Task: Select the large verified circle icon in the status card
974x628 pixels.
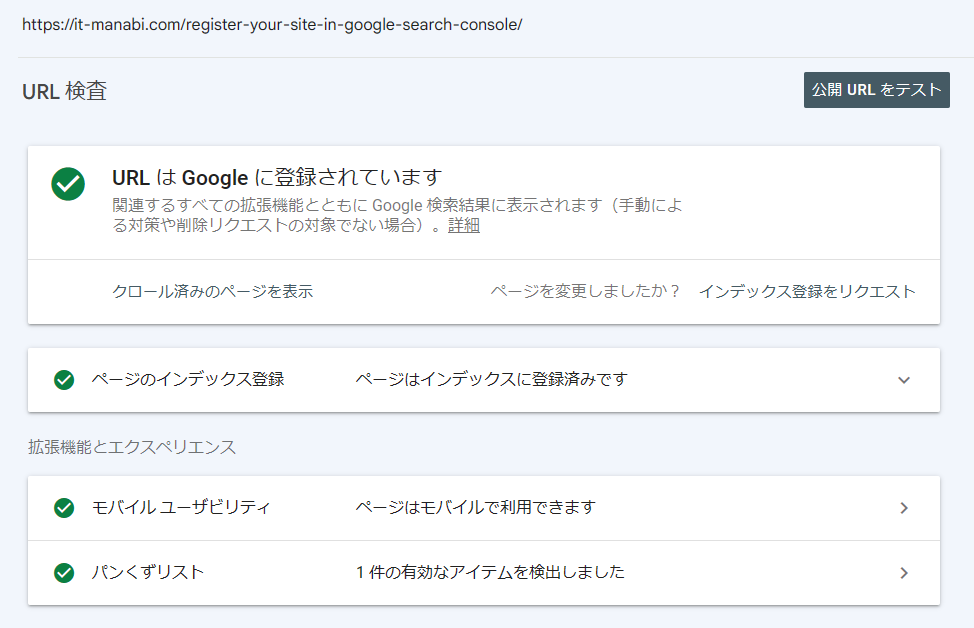Action: [x=65, y=184]
